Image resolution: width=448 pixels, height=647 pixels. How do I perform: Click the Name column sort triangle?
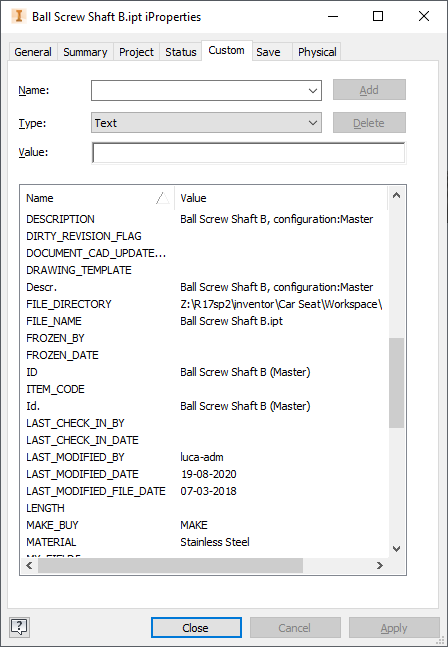pyautogui.click(x=163, y=198)
